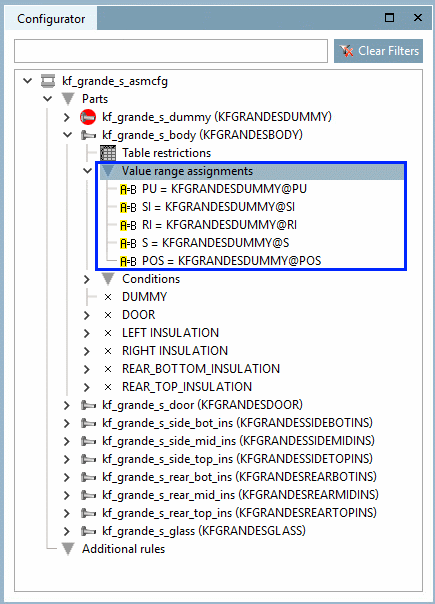Click the X icon beside RIGHT INSULATION
Image resolution: width=435 pixels, height=604 pixels.
pos(108,351)
